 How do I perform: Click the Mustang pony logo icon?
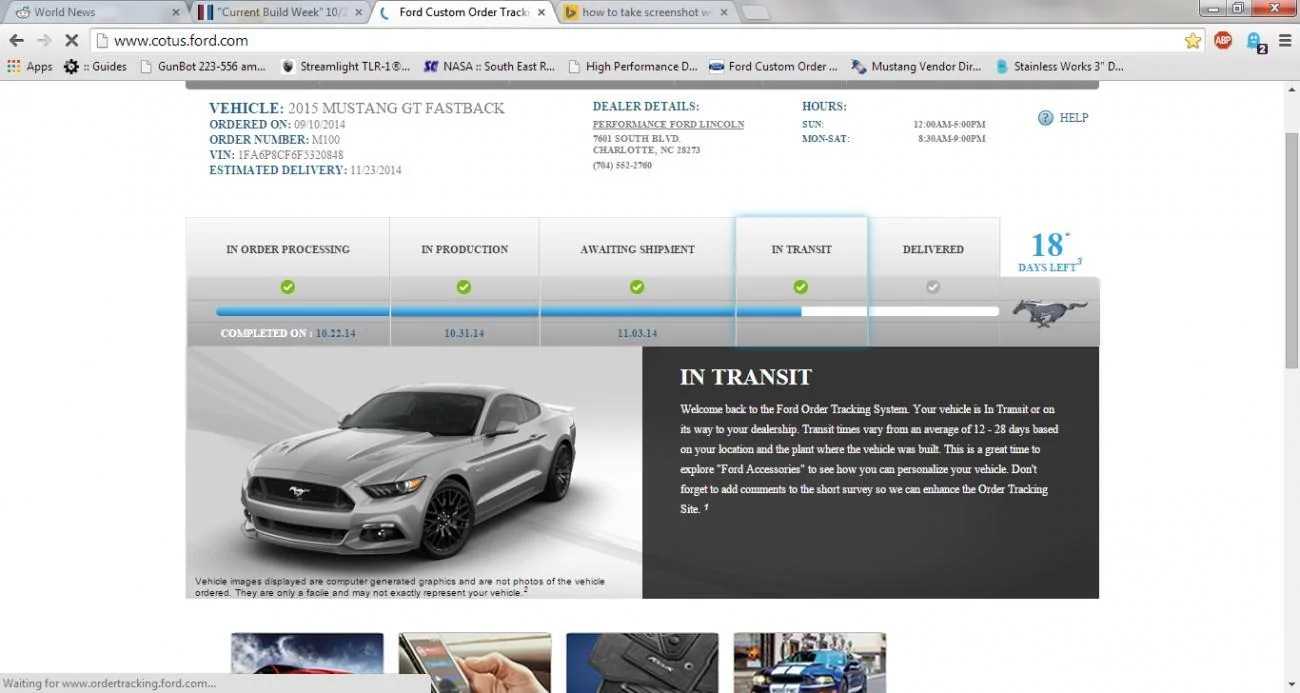click(x=1050, y=312)
